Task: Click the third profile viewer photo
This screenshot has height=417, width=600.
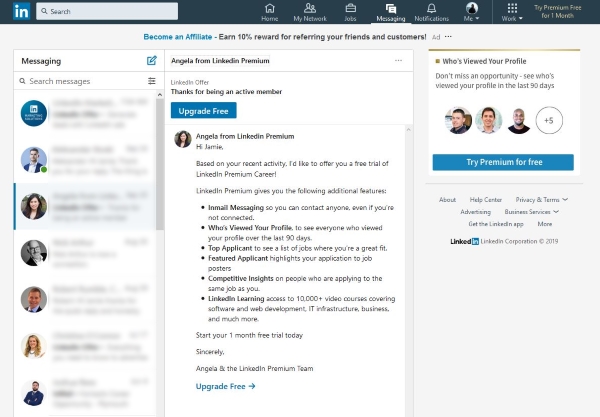Action: pyautogui.click(x=519, y=121)
